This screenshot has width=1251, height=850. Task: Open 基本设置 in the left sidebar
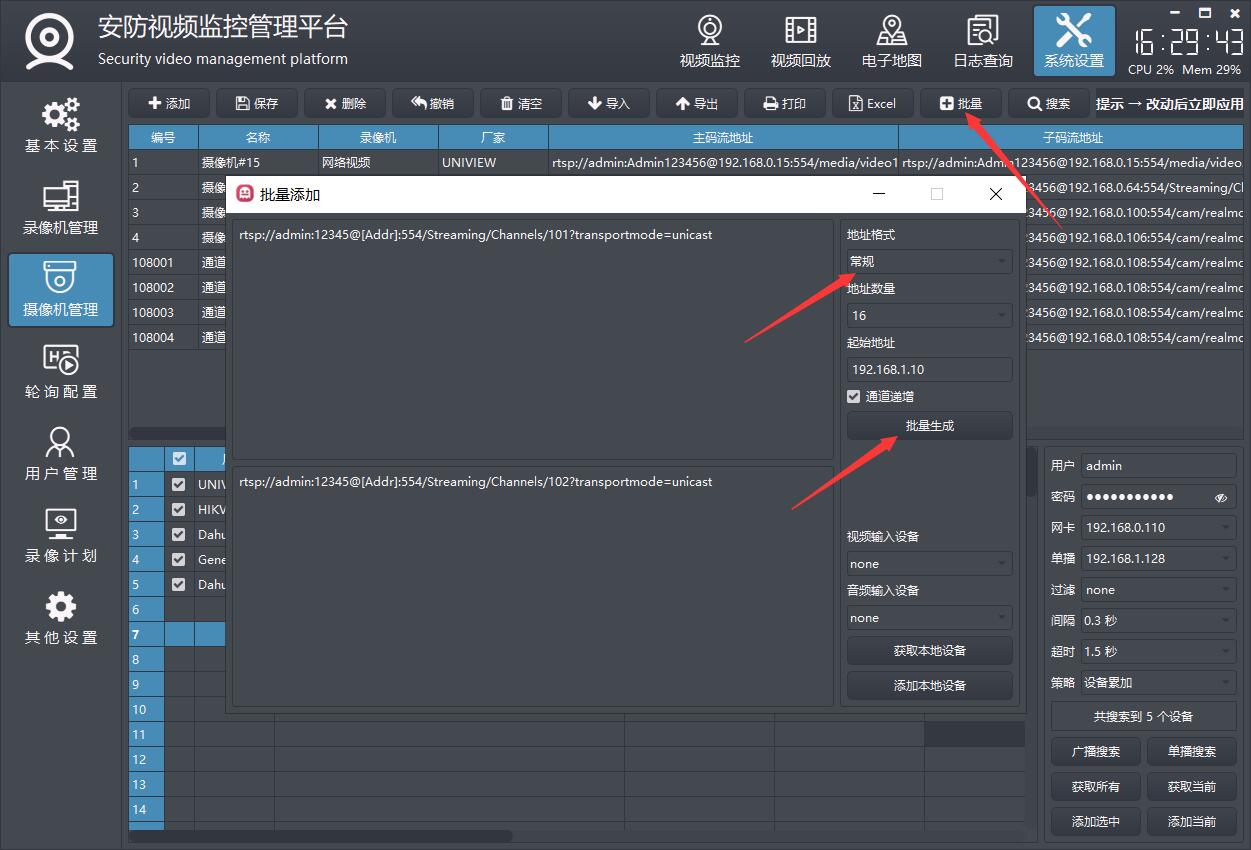pos(61,126)
